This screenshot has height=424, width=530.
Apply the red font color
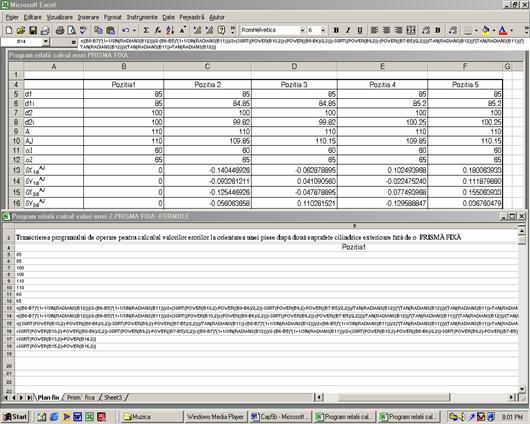503,30
